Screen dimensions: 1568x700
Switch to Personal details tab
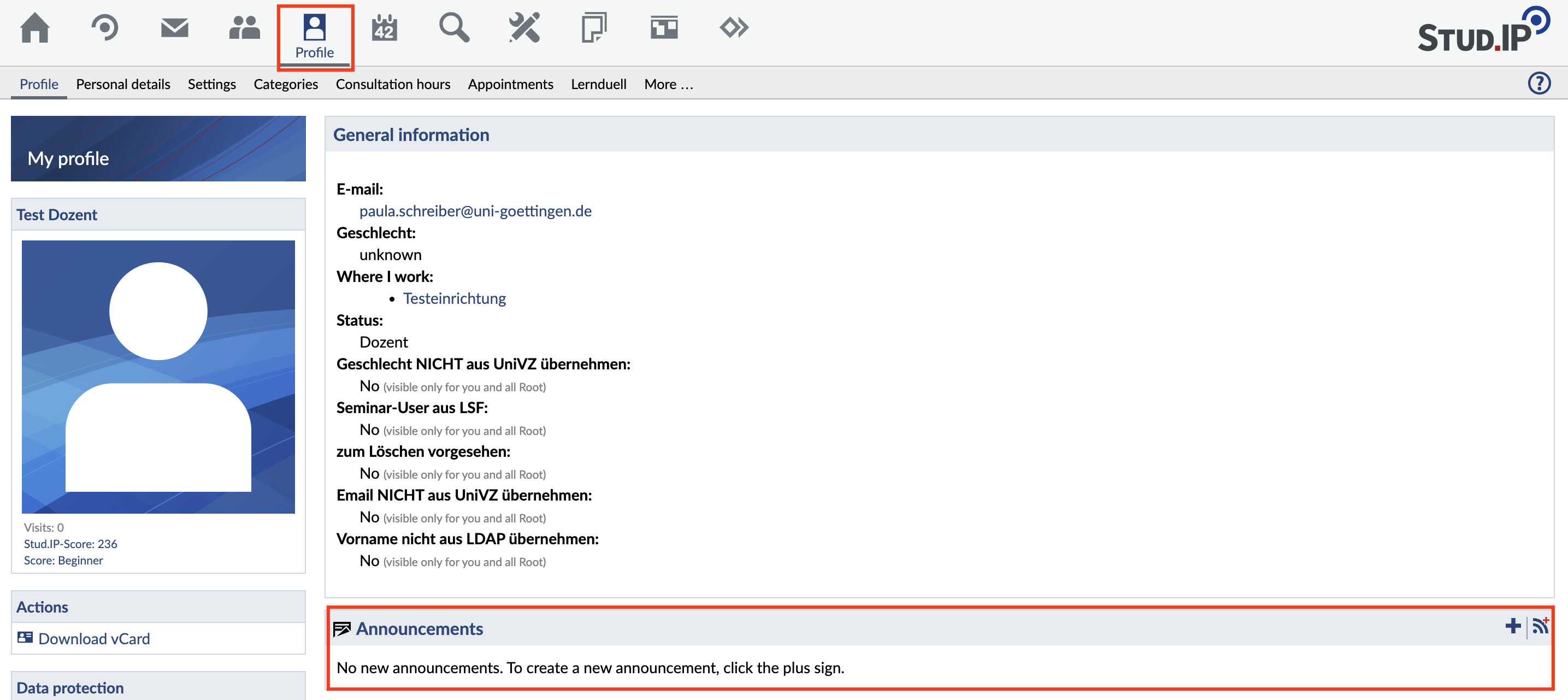pyautogui.click(x=123, y=84)
